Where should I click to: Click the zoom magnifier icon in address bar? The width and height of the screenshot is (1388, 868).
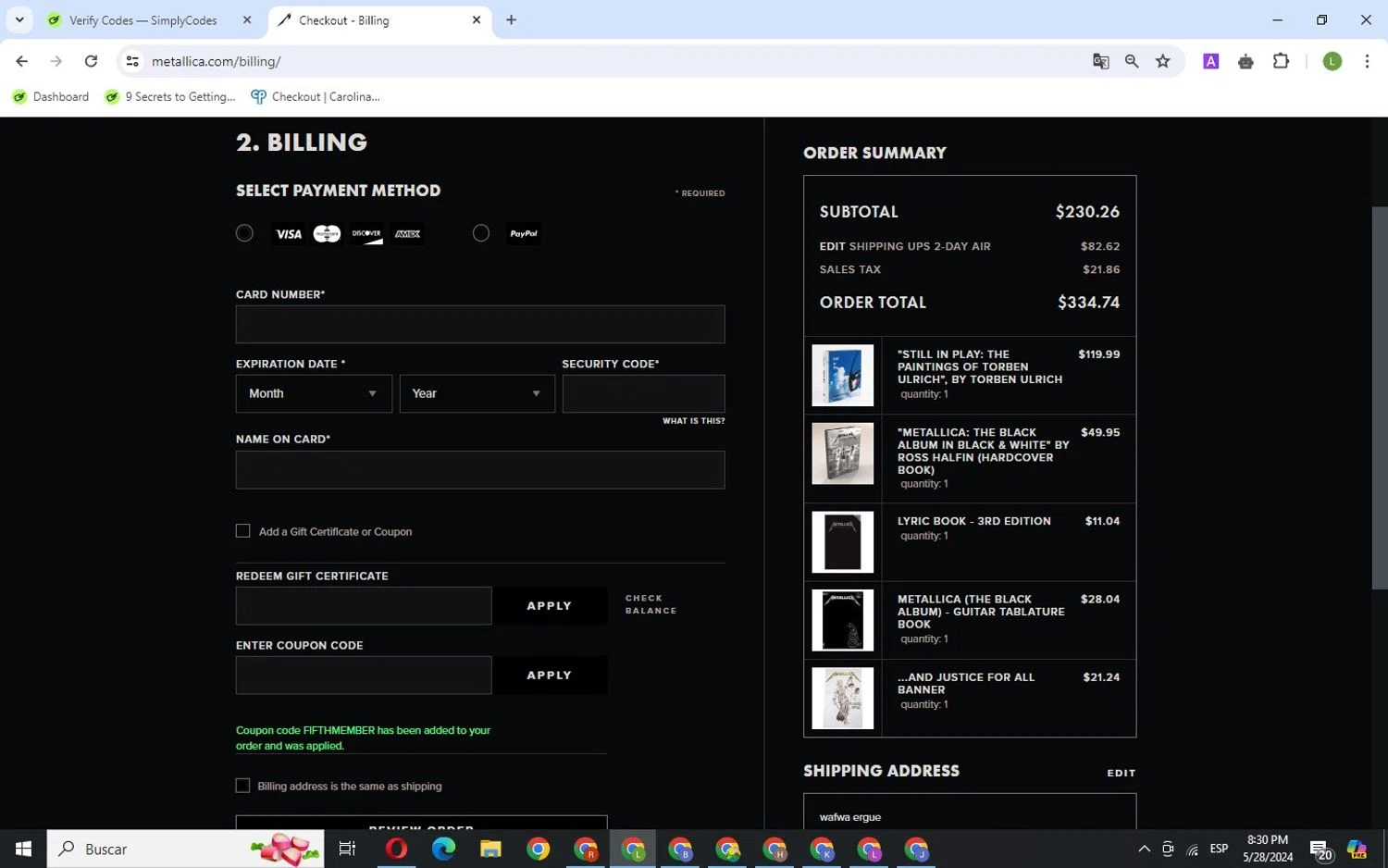pos(1132,61)
